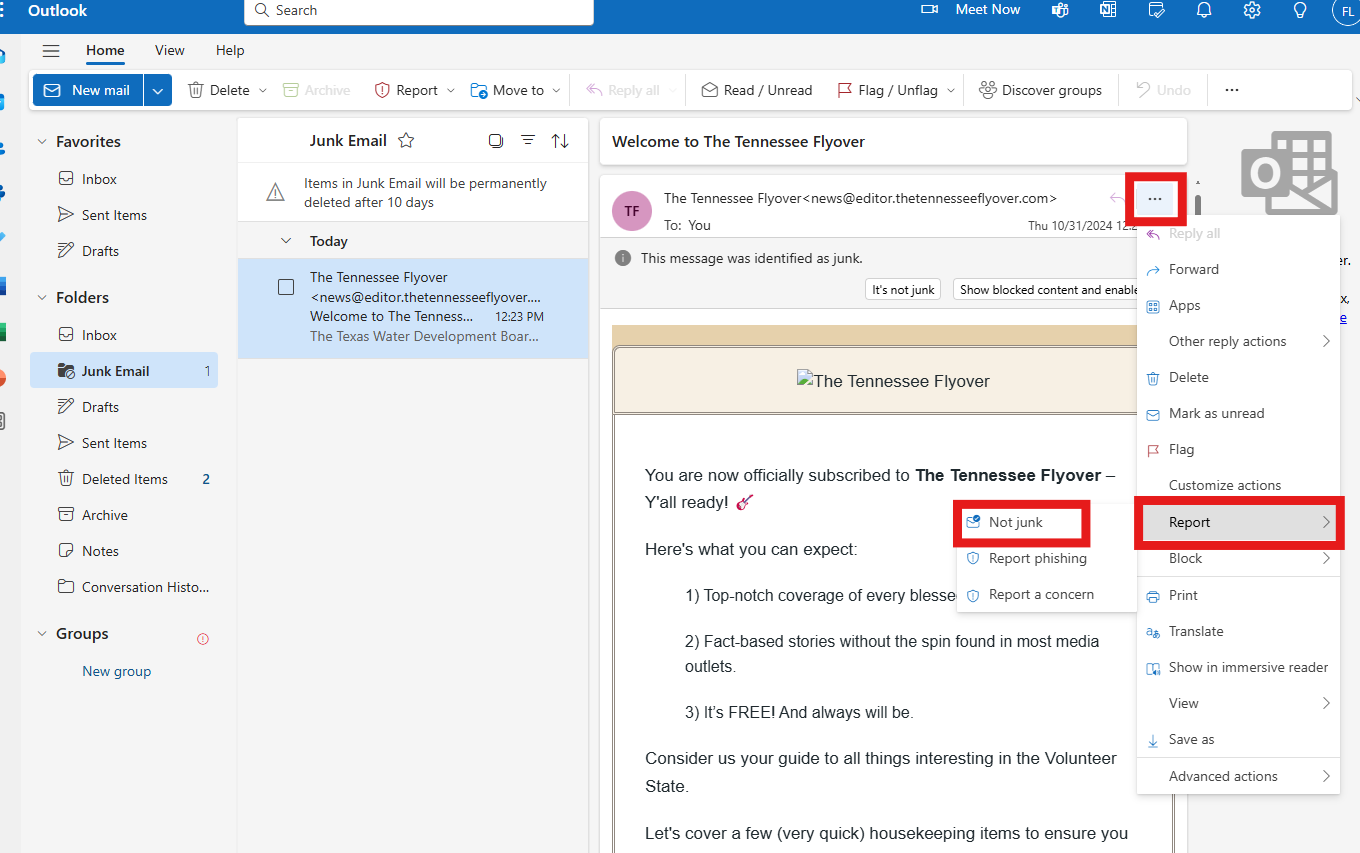Select Show in immersive reader

coord(1238,667)
